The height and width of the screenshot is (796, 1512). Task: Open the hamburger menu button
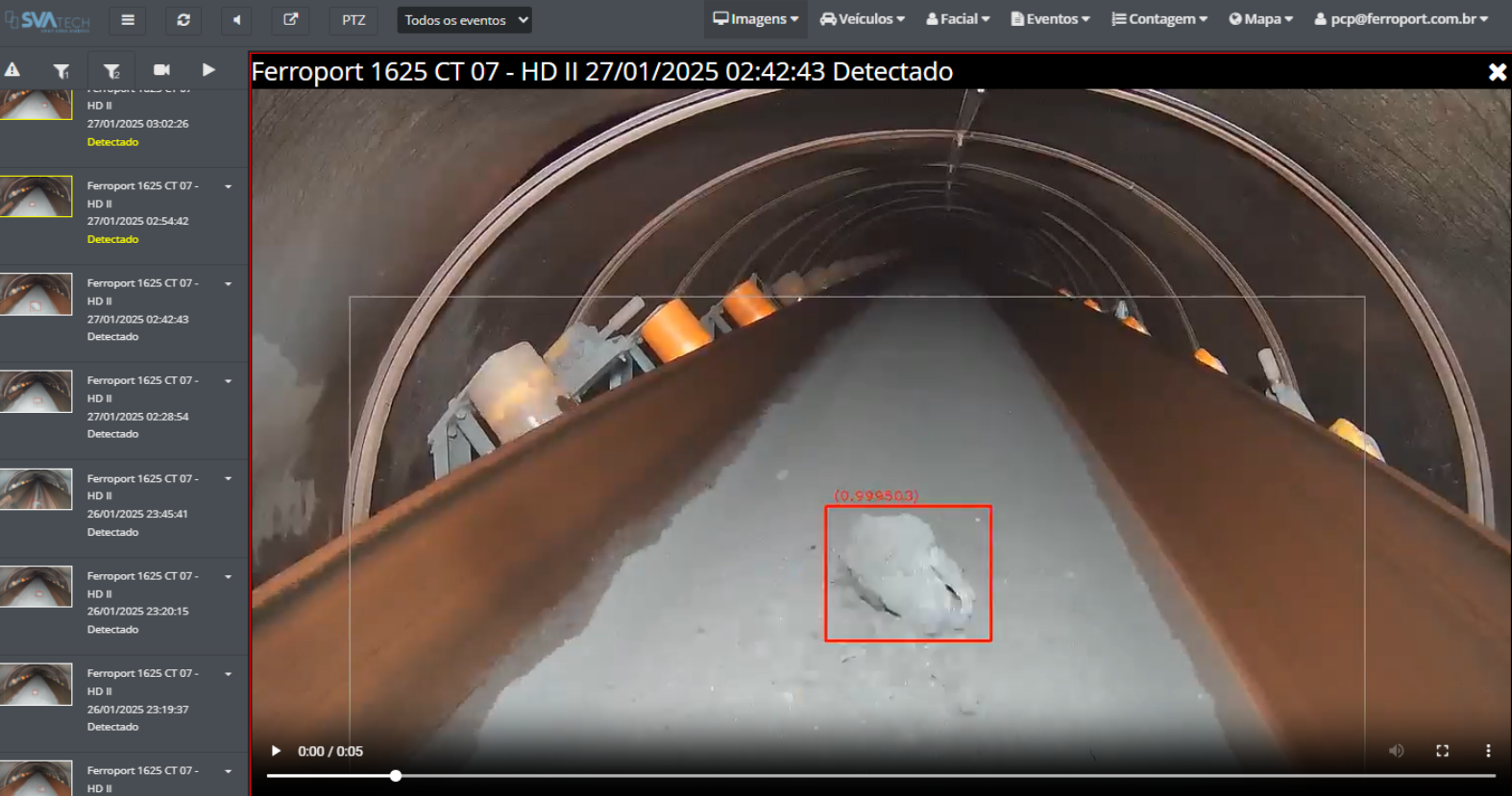coord(128,19)
